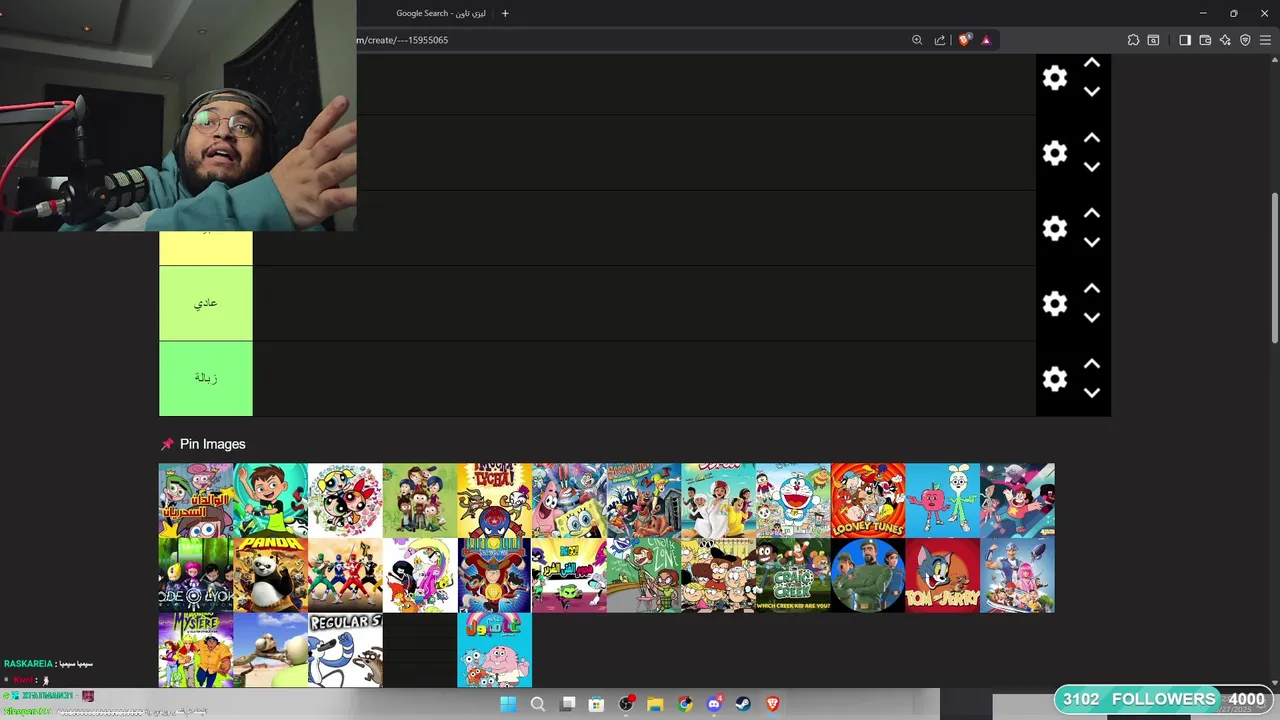Open taskbar Search
1280x720 pixels.
(538, 704)
